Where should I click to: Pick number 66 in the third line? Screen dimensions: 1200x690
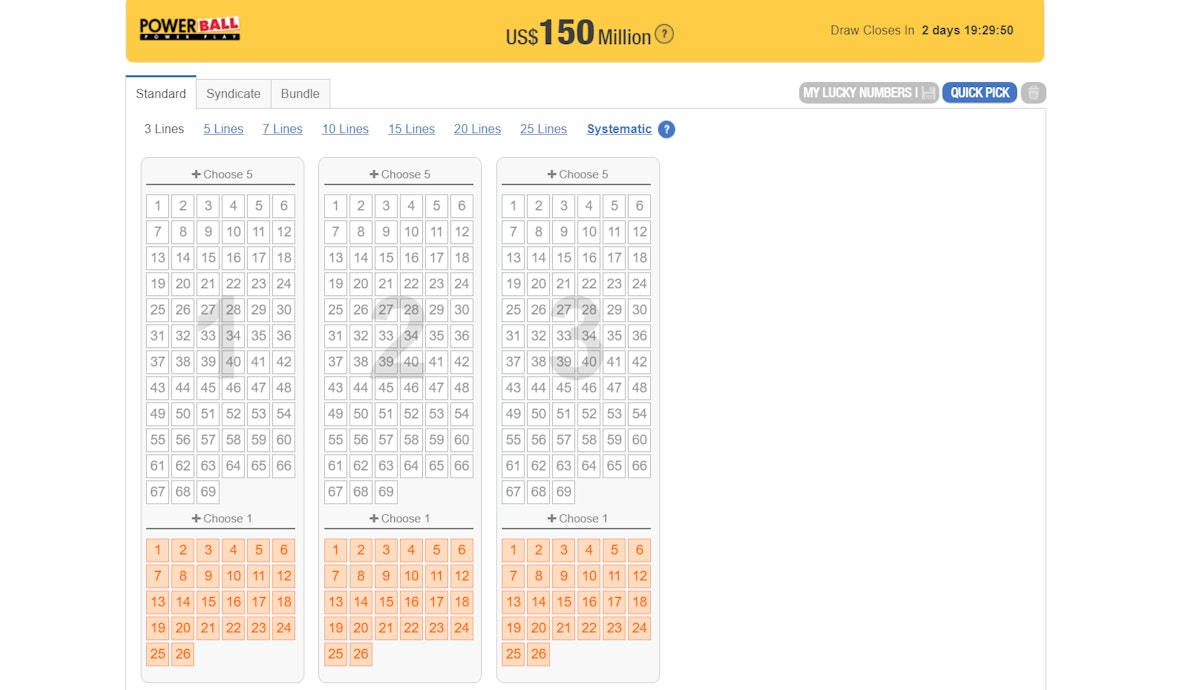tap(640, 466)
